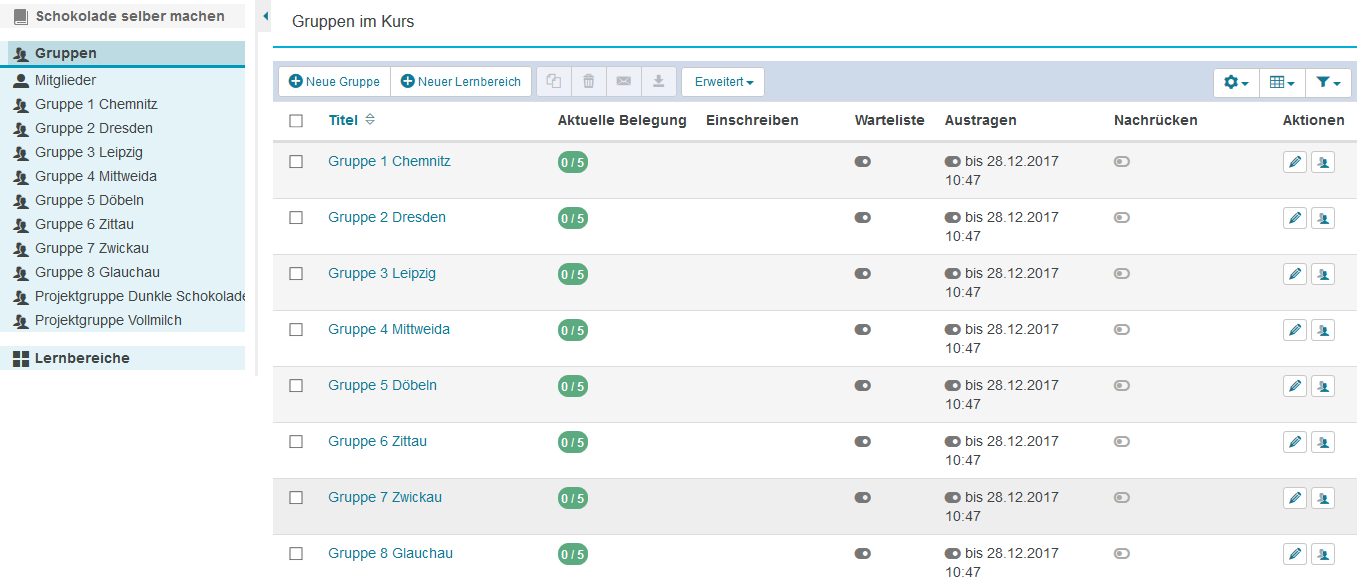The image size is (1368, 588).
Task: Open Lernbereiche in the left sidebar
Action: (x=82, y=358)
